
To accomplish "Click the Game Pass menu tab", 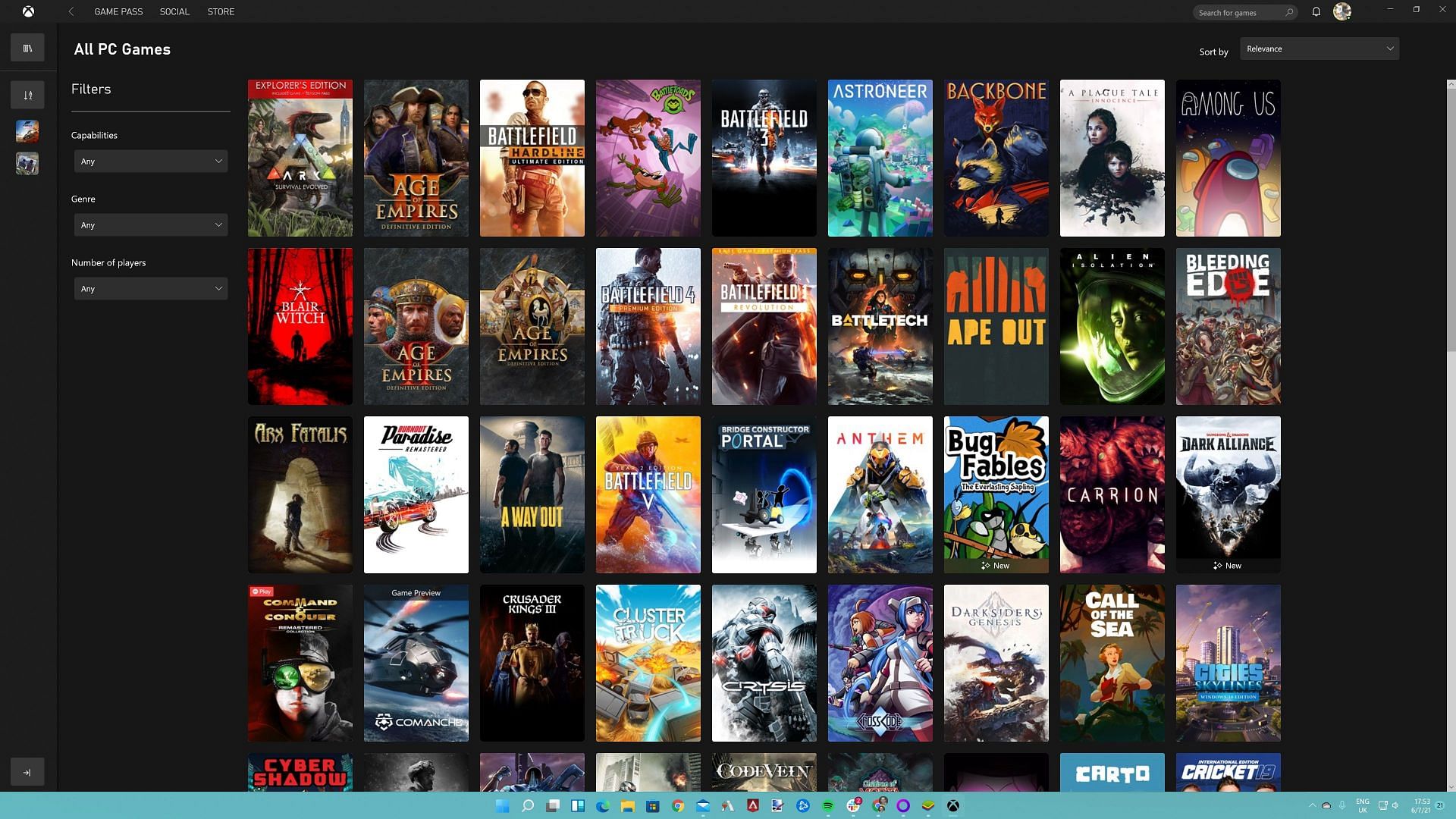I will click(x=118, y=11).
